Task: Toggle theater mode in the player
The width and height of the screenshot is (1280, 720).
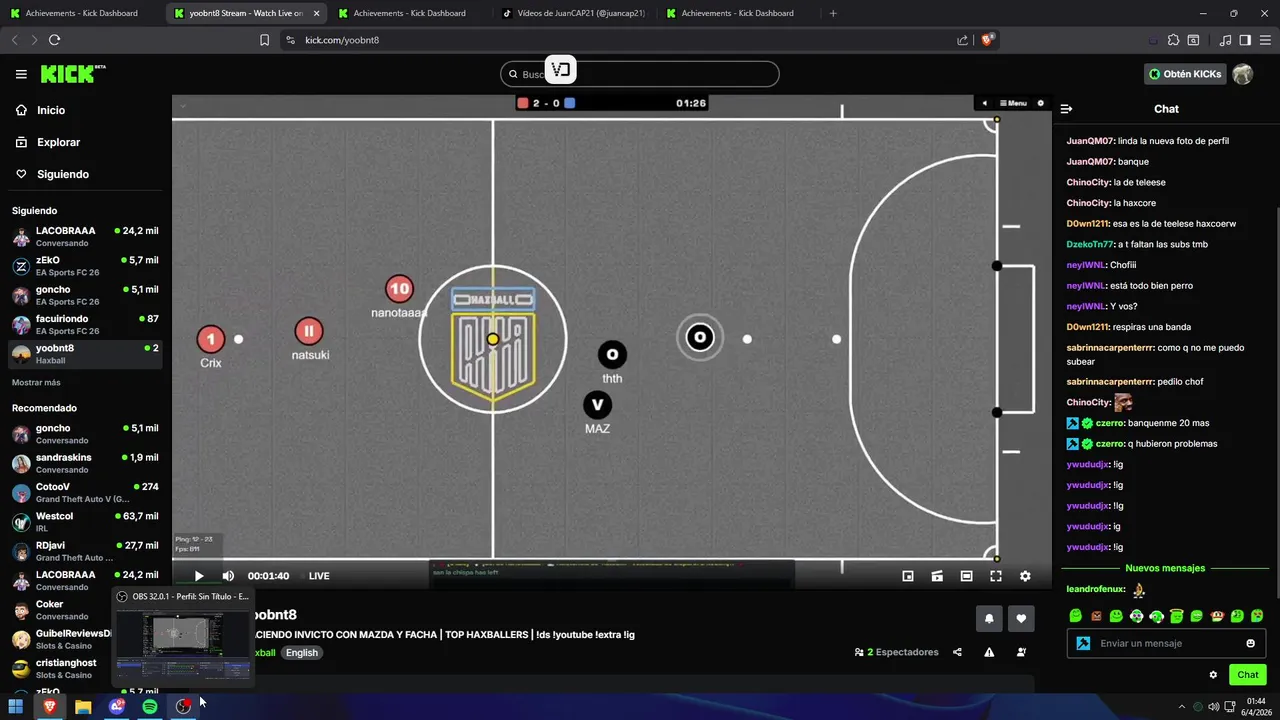Action: [966, 576]
